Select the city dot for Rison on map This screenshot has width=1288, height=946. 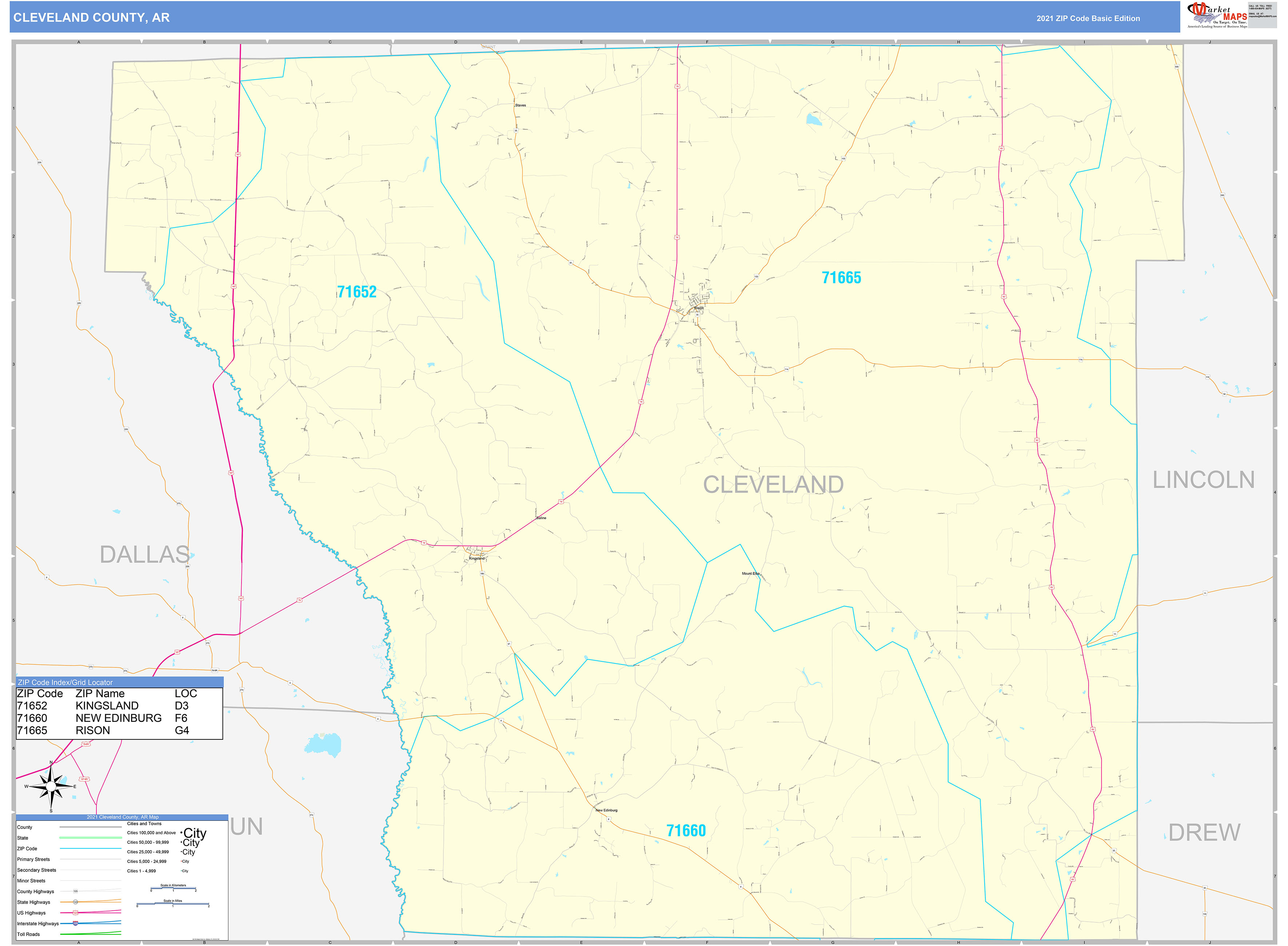[695, 308]
